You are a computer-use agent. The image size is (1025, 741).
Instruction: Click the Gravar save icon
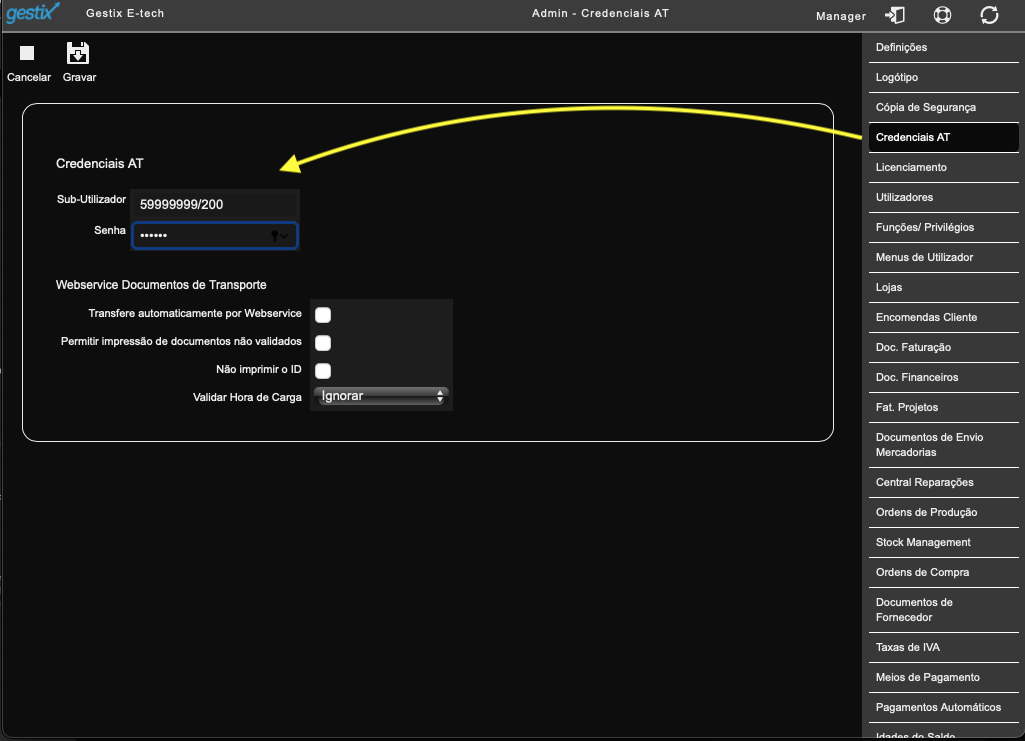click(x=78, y=53)
